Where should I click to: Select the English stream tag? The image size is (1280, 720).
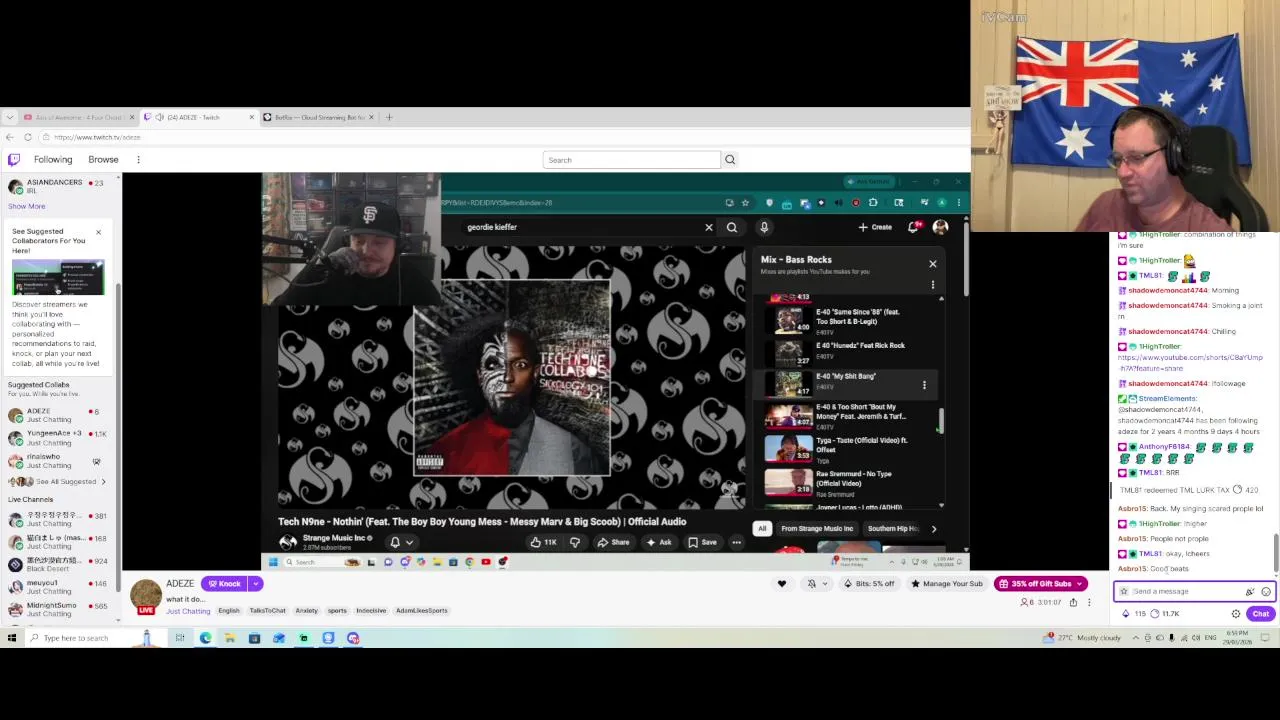[x=229, y=611]
